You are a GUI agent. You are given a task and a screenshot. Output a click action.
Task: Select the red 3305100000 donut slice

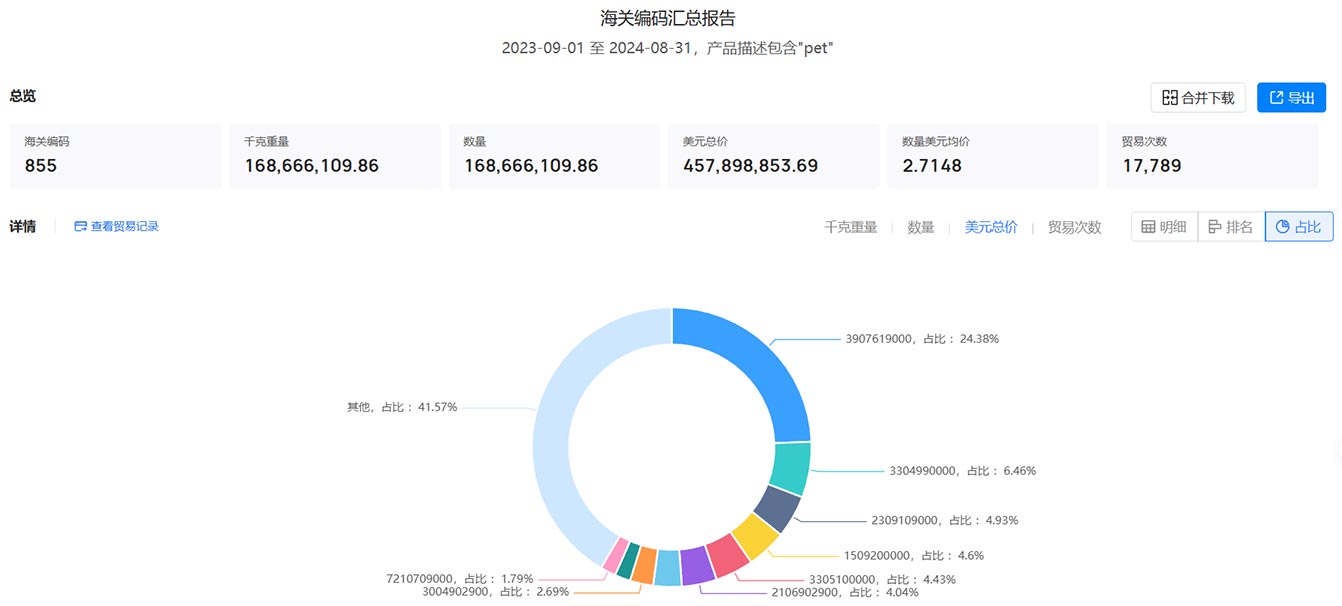pyautogui.click(x=727, y=556)
